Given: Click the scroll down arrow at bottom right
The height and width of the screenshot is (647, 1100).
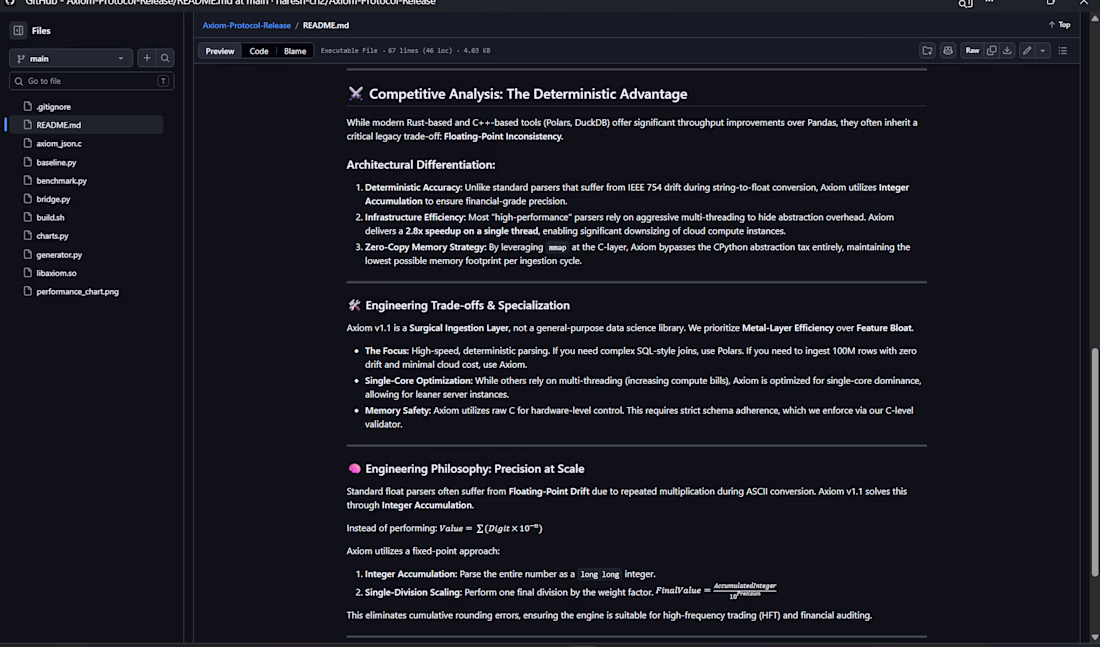Looking at the screenshot, I should 1094,637.
